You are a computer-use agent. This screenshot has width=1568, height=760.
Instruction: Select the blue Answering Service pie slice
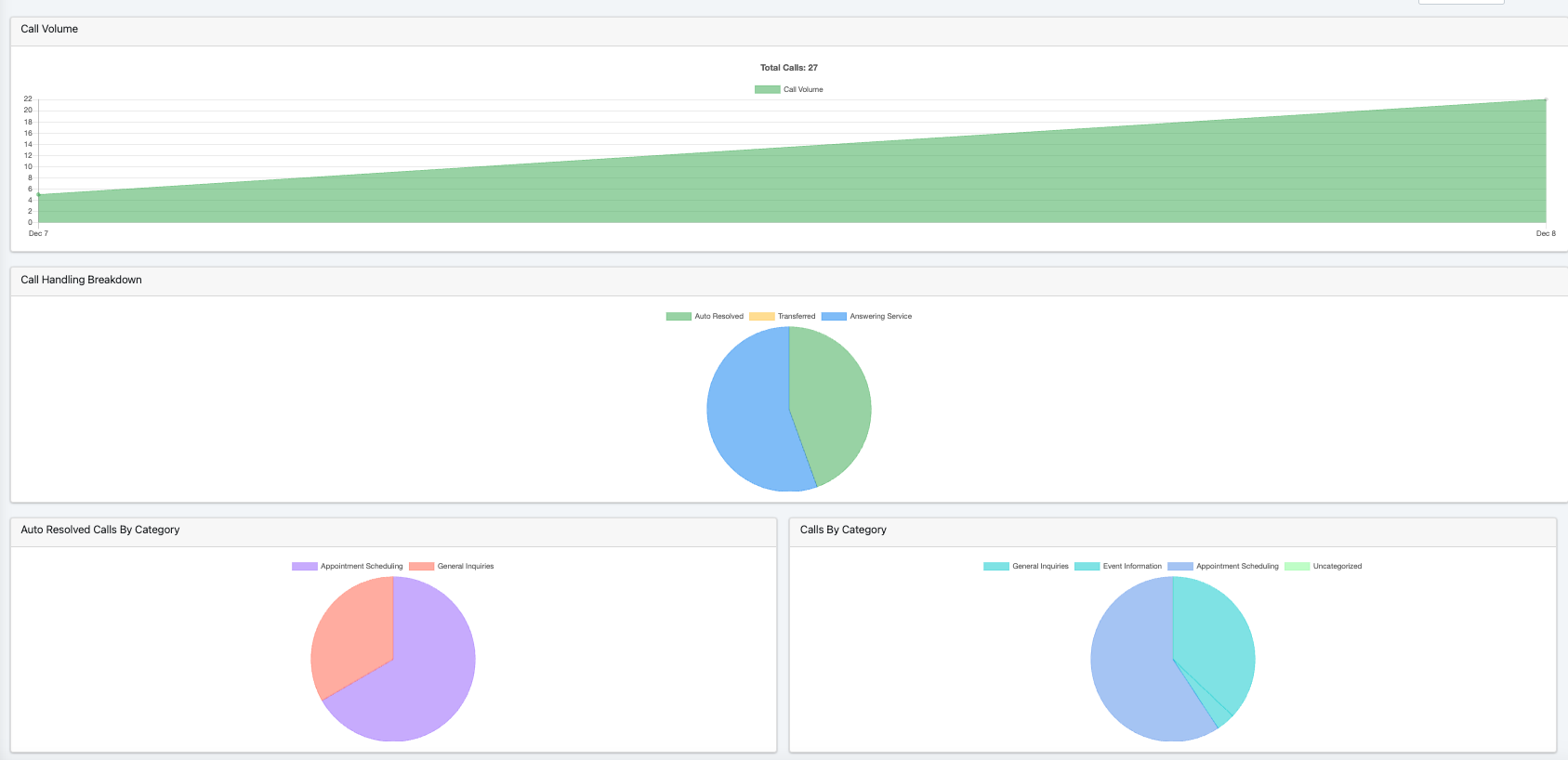[748, 418]
